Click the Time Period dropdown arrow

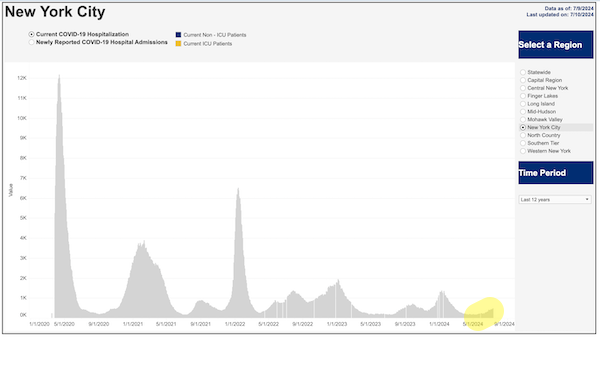pyautogui.click(x=587, y=200)
